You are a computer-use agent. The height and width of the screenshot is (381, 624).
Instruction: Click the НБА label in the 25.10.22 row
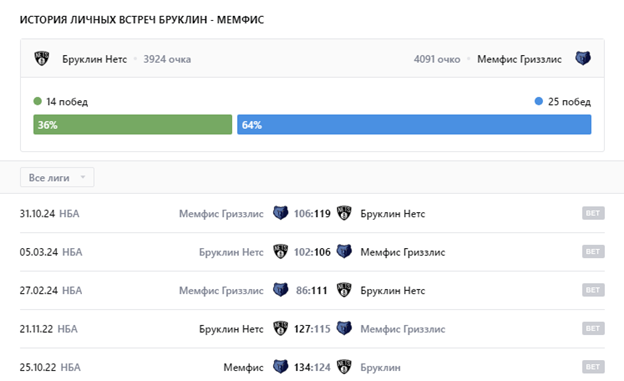(x=70, y=367)
